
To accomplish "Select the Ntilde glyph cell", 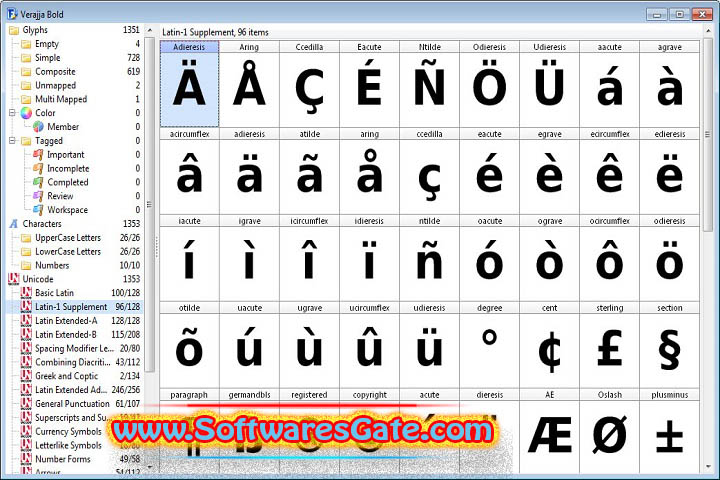I will coord(430,84).
